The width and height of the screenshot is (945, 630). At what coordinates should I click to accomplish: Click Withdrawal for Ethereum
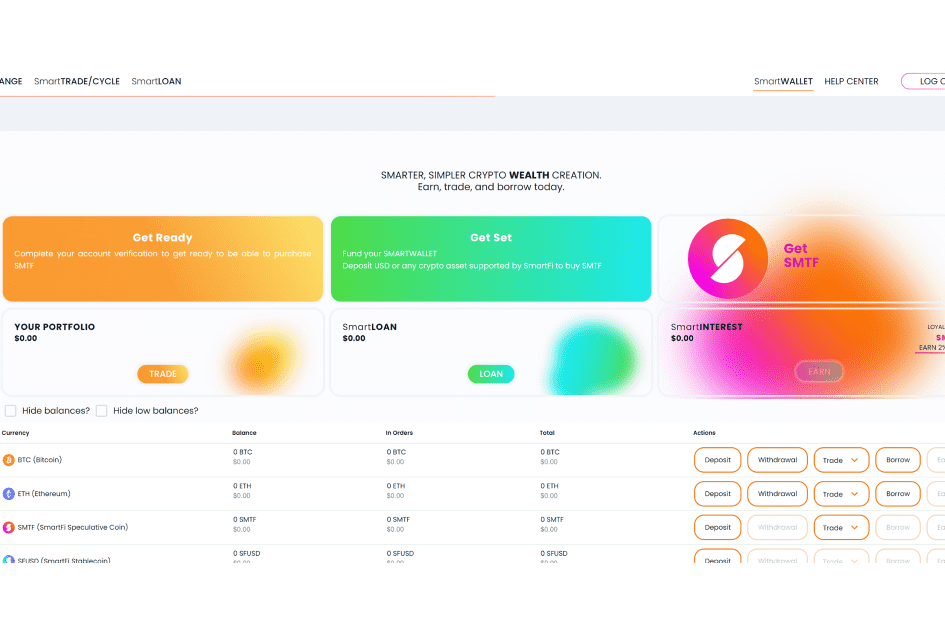click(x=777, y=493)
